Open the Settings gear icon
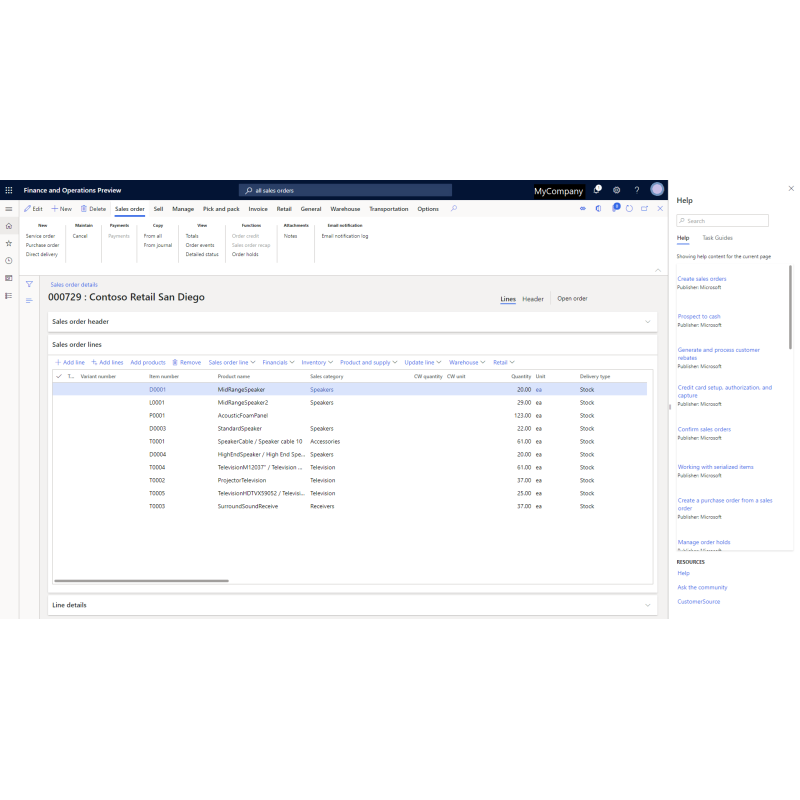800x800 pixels. click(x=616, y=190)
